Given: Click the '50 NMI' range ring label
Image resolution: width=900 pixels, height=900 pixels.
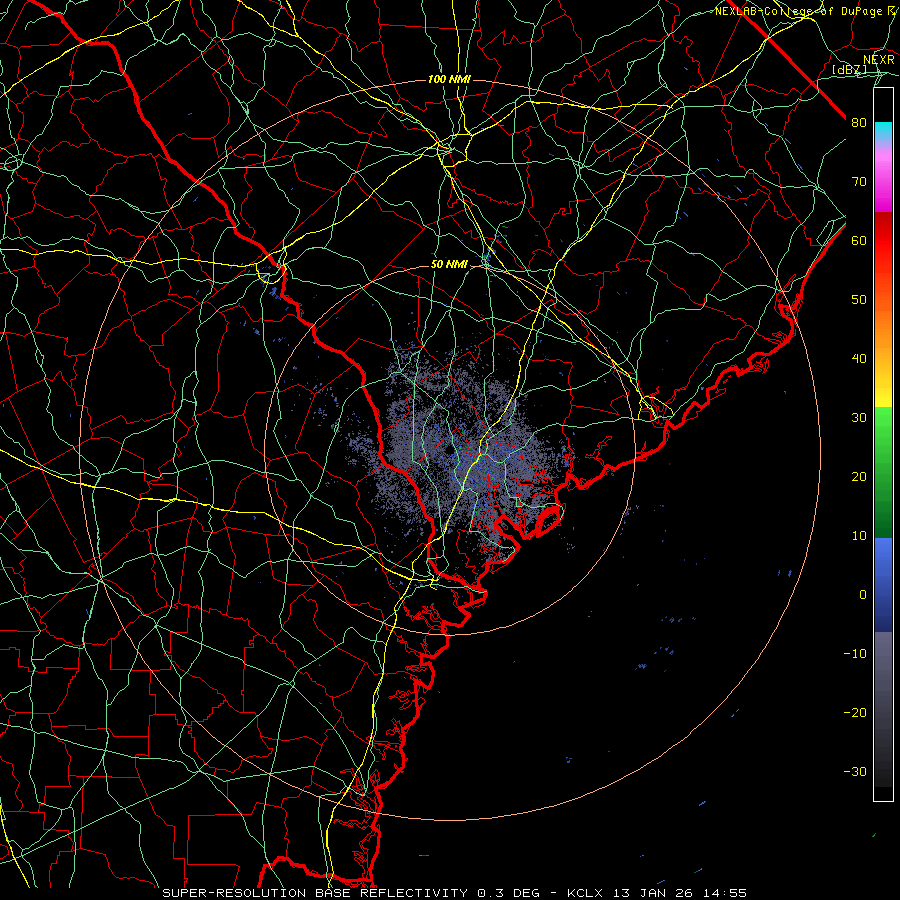Looking at the screenshot, I should tap(449, 265).
